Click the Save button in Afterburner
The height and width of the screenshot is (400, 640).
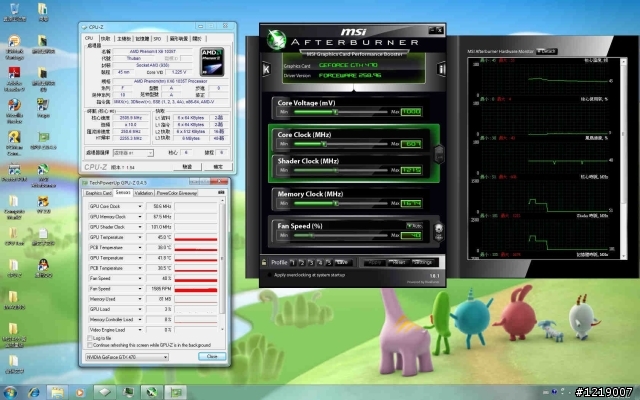tap(343, 262)
